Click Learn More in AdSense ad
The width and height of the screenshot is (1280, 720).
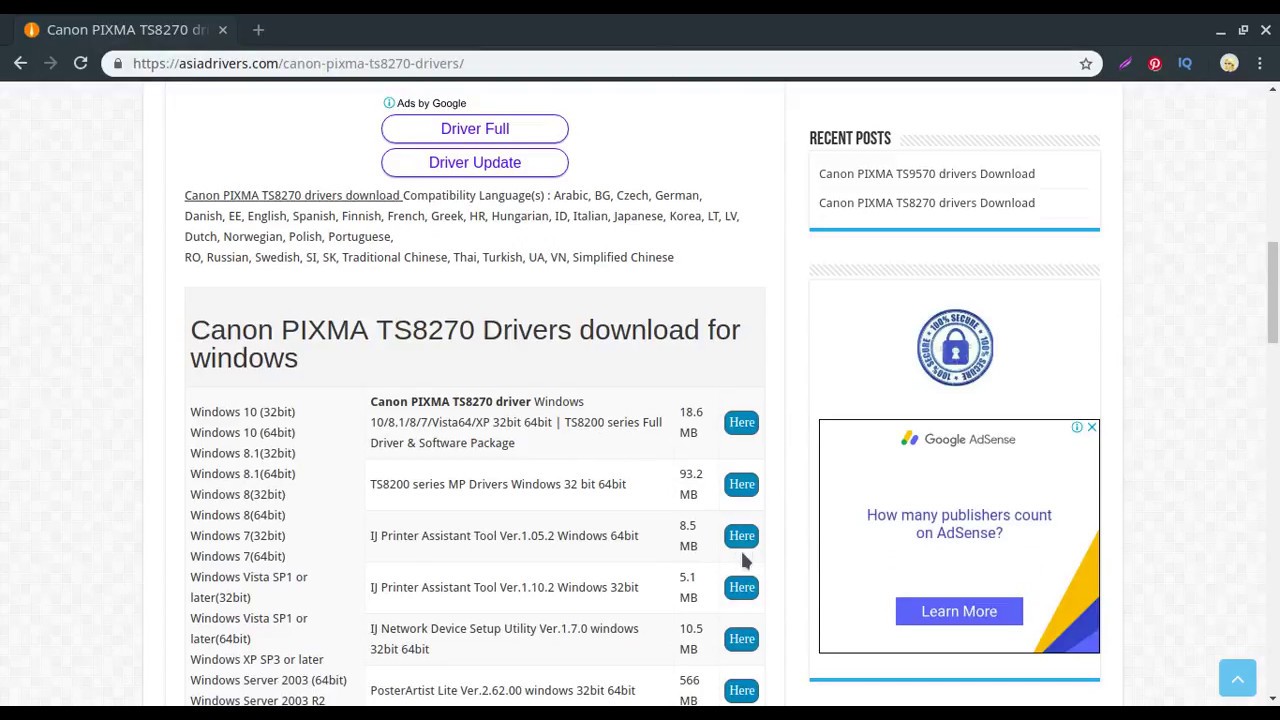[959, 612]
